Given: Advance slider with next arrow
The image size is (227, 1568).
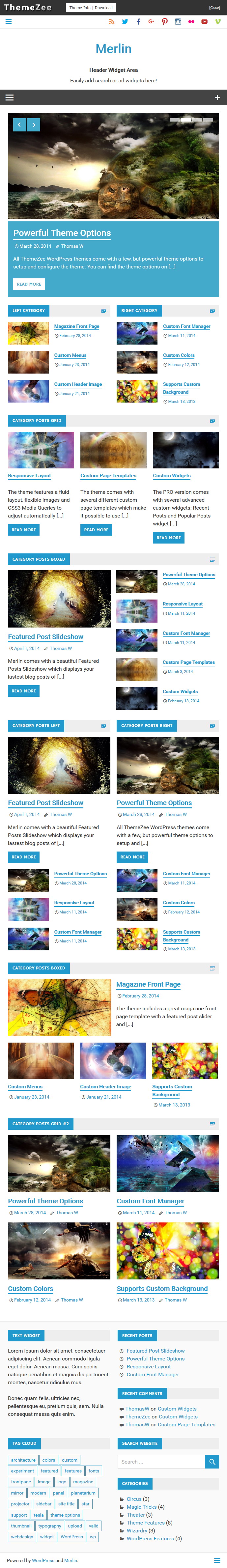Looking at the screenshot, I should 34,125.
